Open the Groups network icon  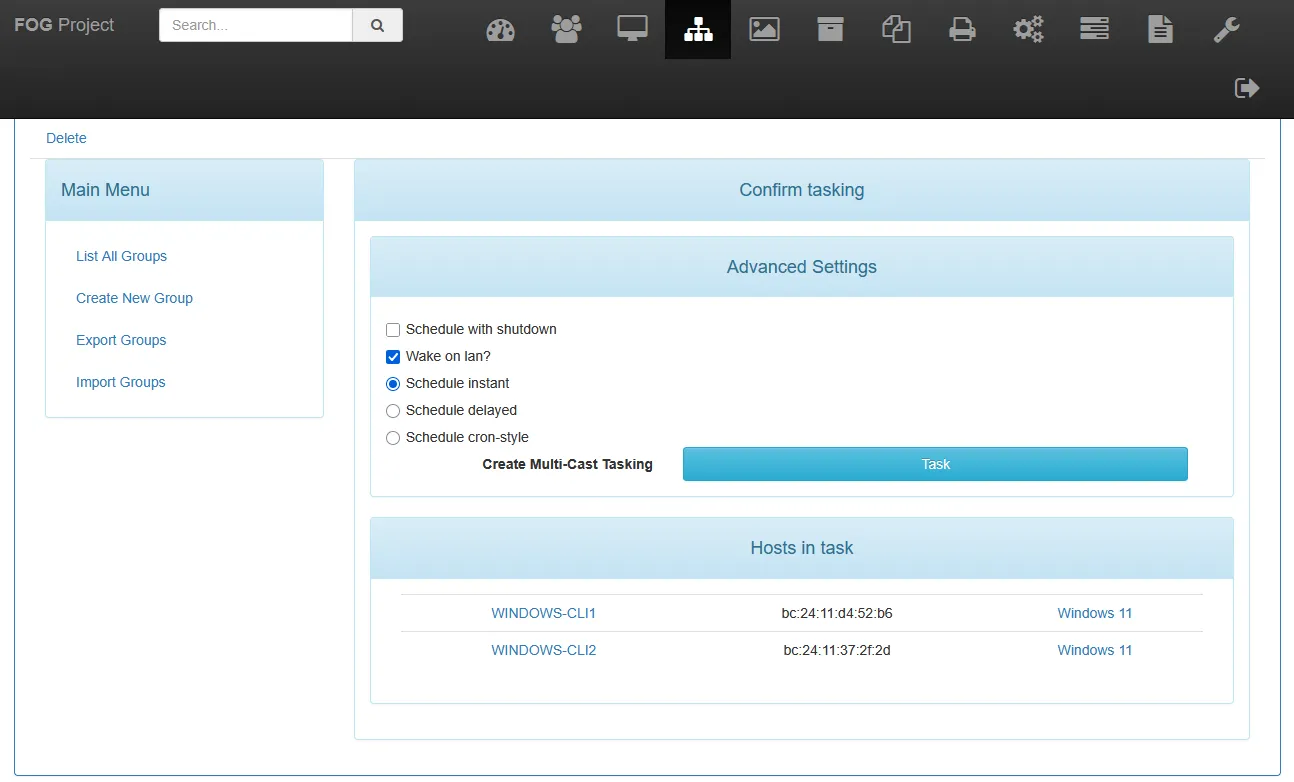698,30
